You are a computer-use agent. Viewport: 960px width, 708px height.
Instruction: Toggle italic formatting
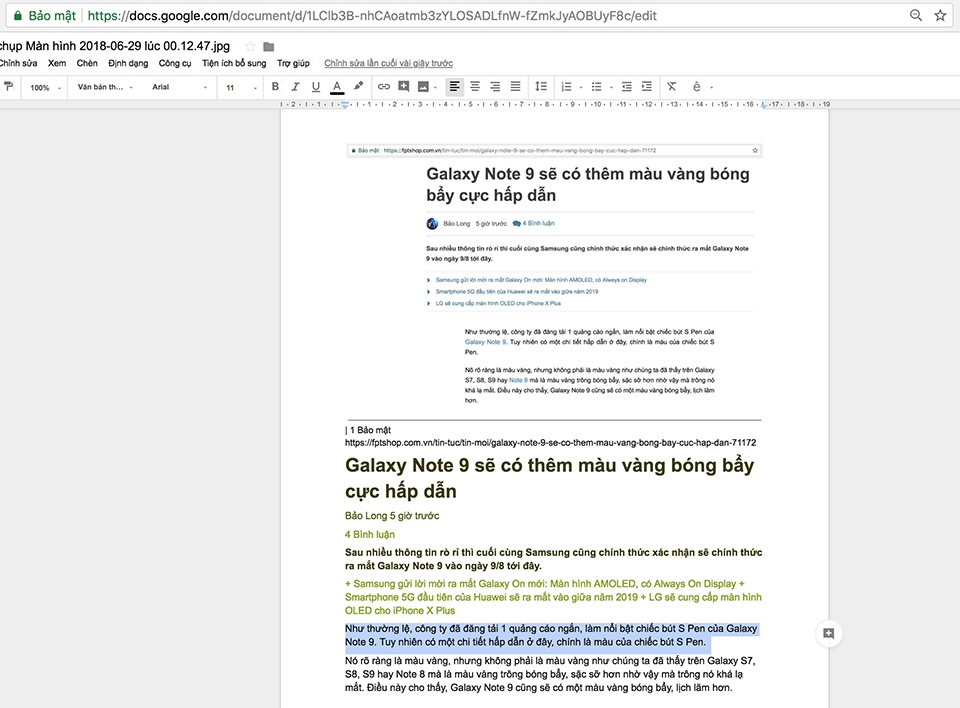(296, 87)
